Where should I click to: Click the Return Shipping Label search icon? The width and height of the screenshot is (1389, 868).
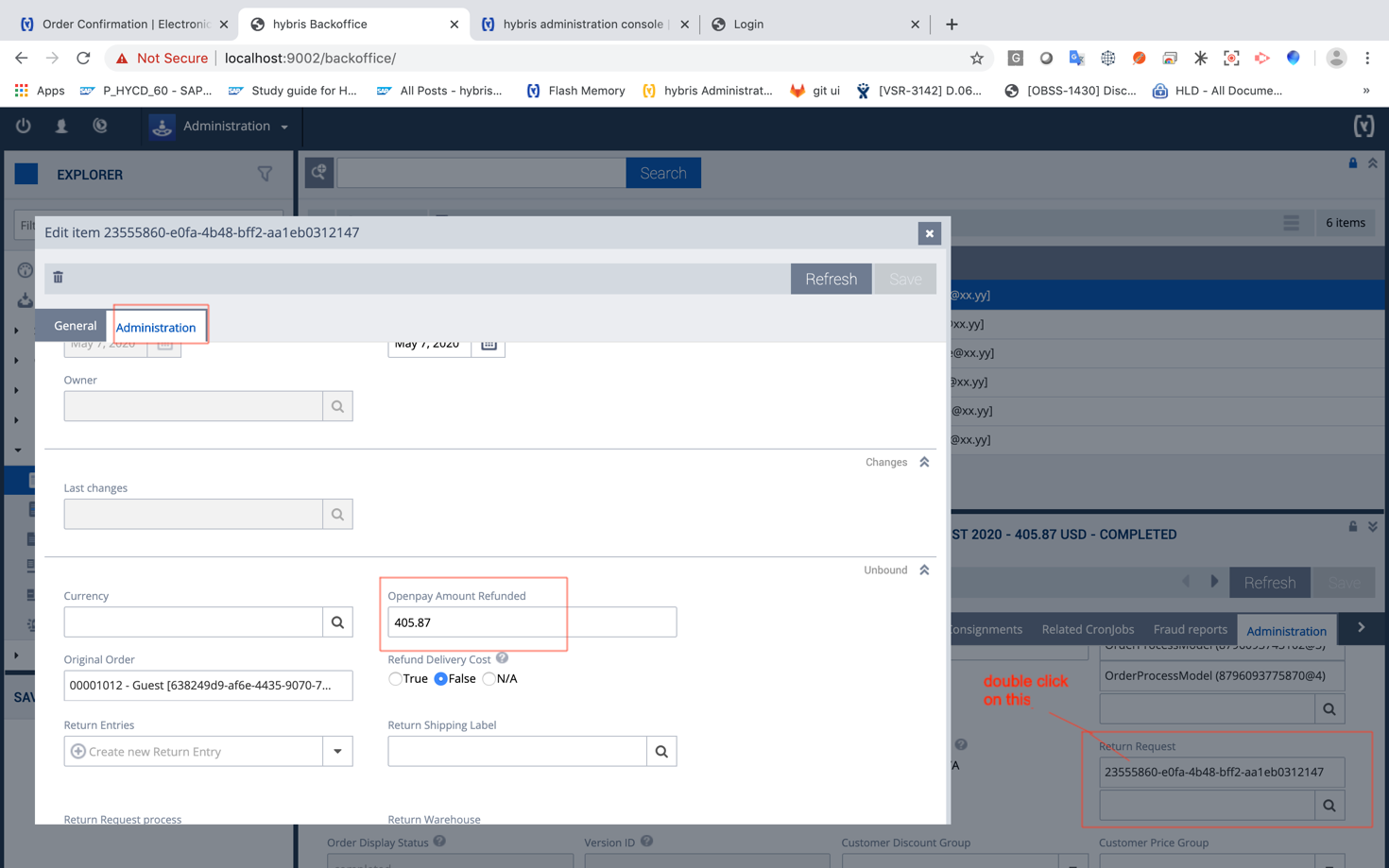[661, 752]
